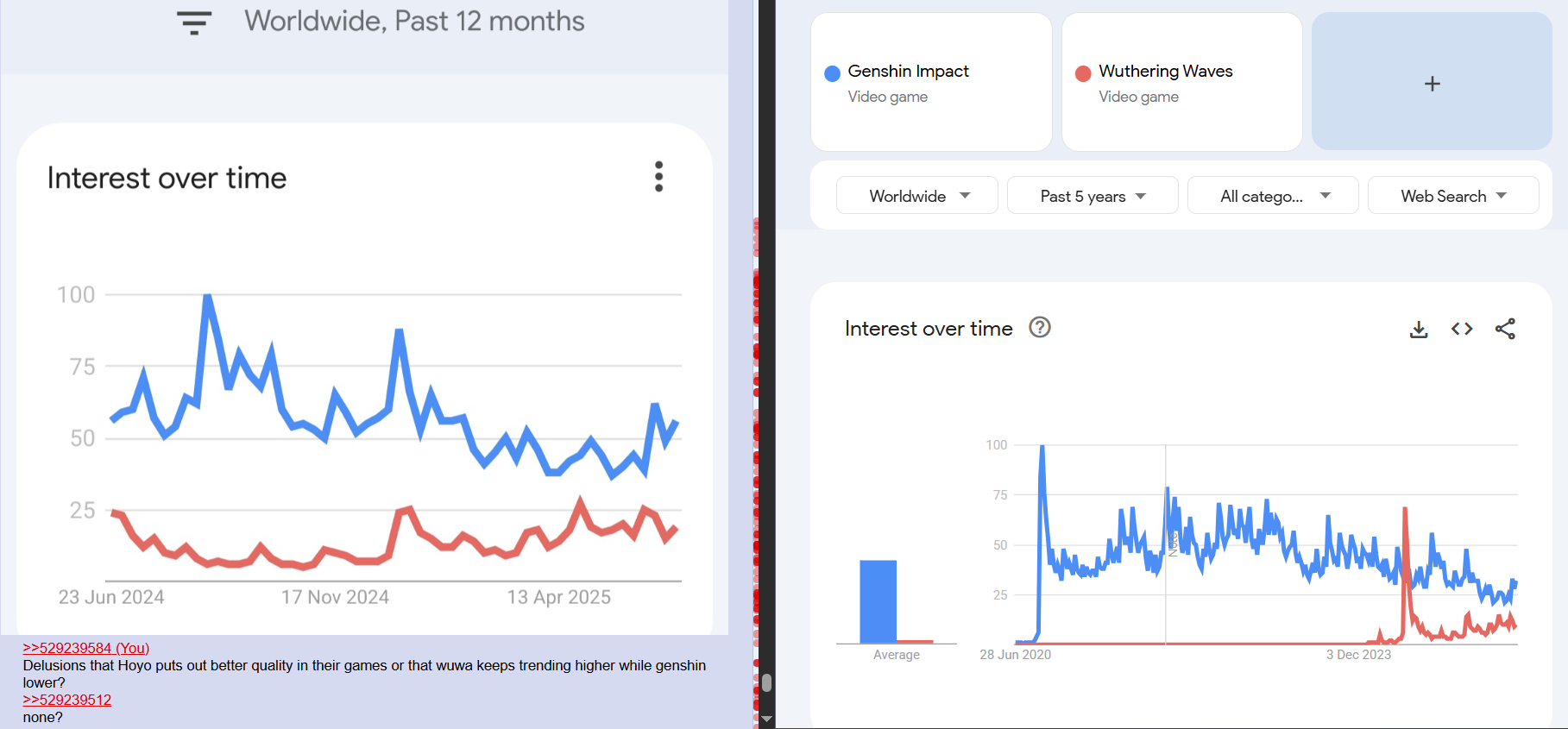The width and height of the screenshot is (1568, 729).
Task: Select the Wuthering Waves search term card
Action: [x=1181, y=82]
